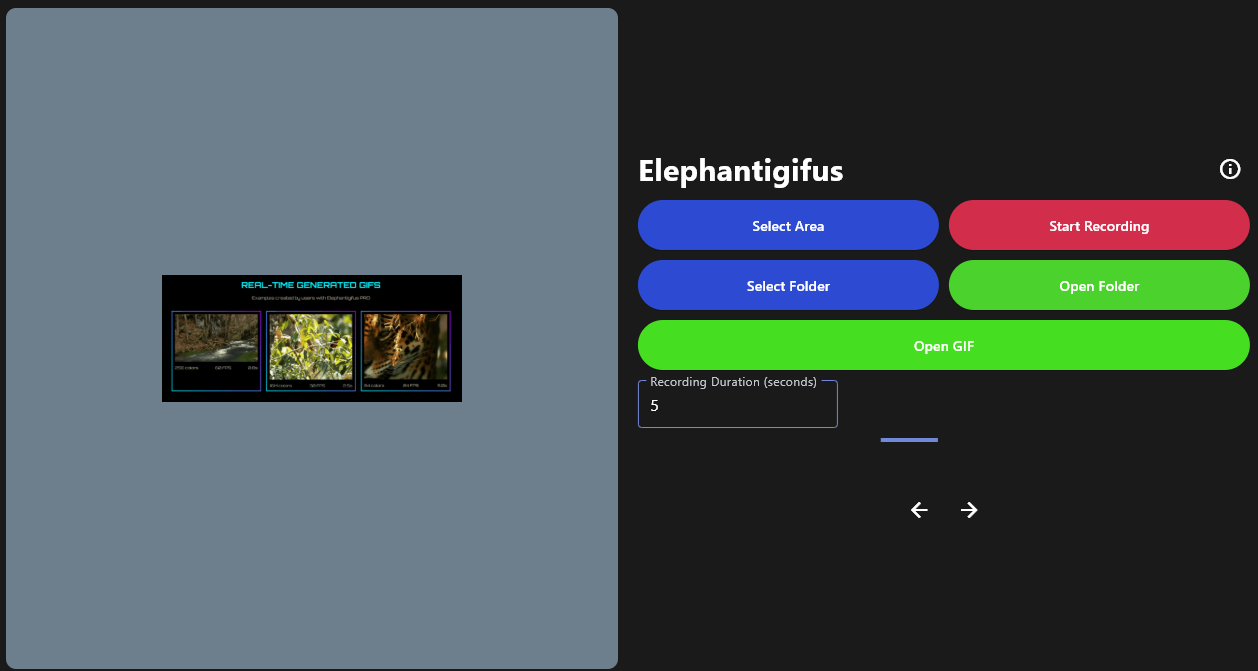The width and height of the screenshot is (1258, 671).
Task: Click the river example frame in preview
Action: click(x=216, y=351)
